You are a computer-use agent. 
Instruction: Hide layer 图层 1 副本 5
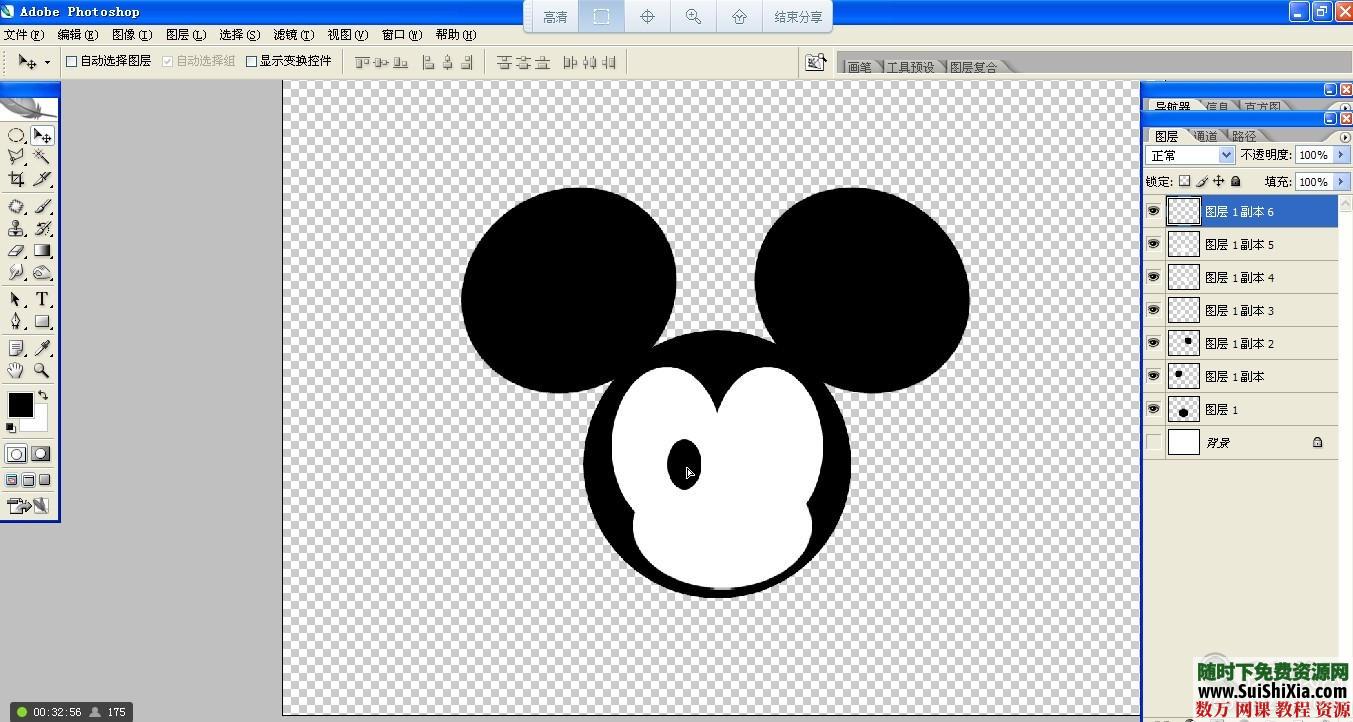point(1154,244)
